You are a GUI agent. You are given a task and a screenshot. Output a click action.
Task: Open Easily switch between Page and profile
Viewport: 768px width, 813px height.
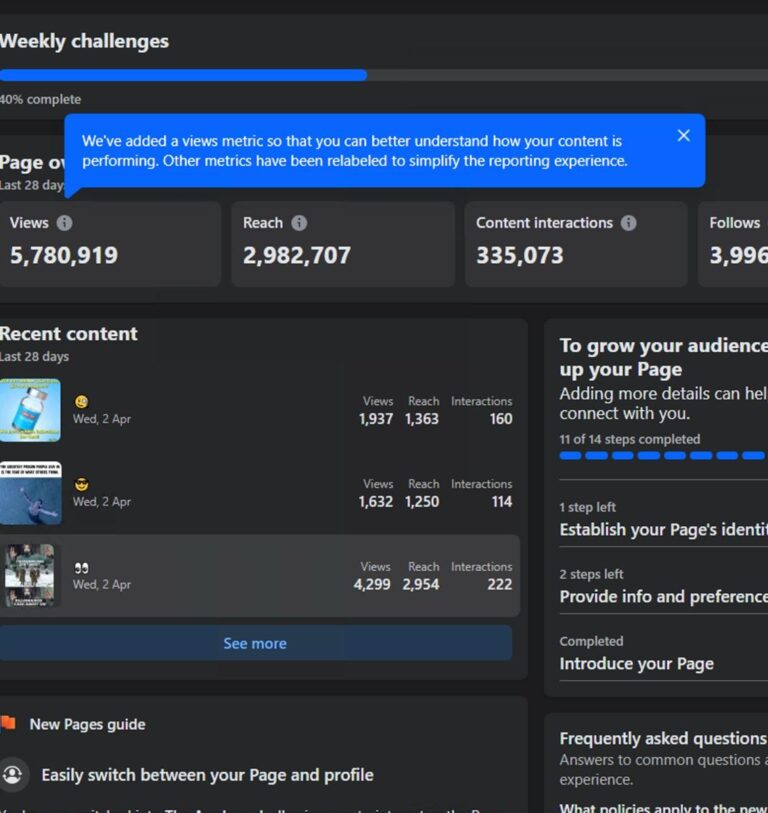point(207,775)
